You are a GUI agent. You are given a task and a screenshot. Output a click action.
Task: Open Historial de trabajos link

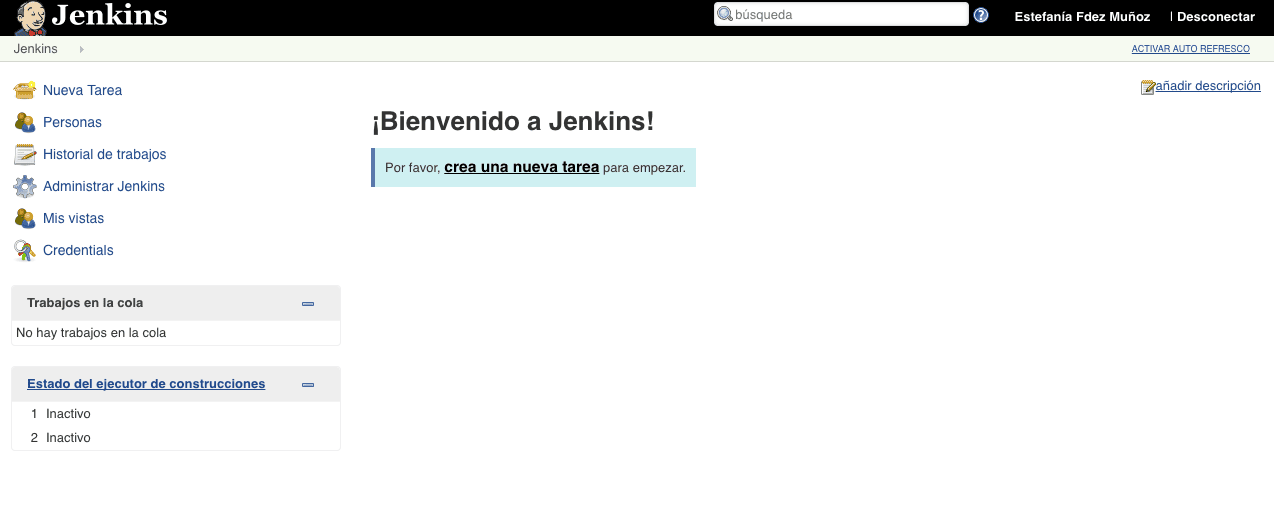tap(104, 154)
